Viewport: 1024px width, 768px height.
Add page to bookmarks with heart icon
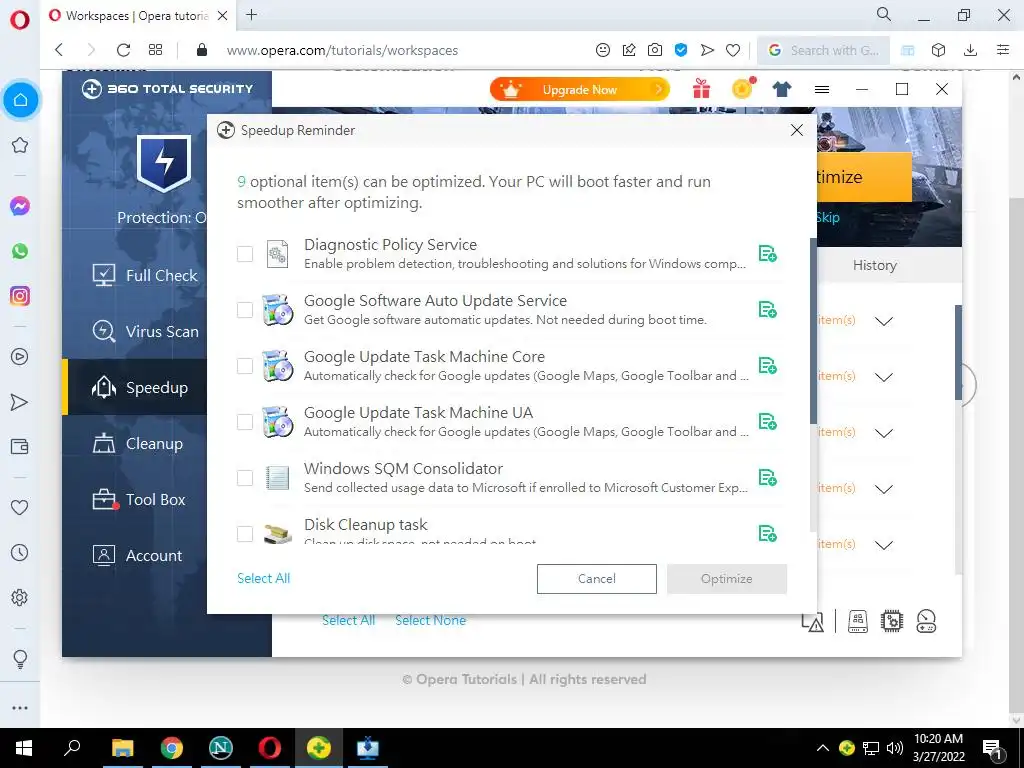pyautogui.click(x=733, y=50)
